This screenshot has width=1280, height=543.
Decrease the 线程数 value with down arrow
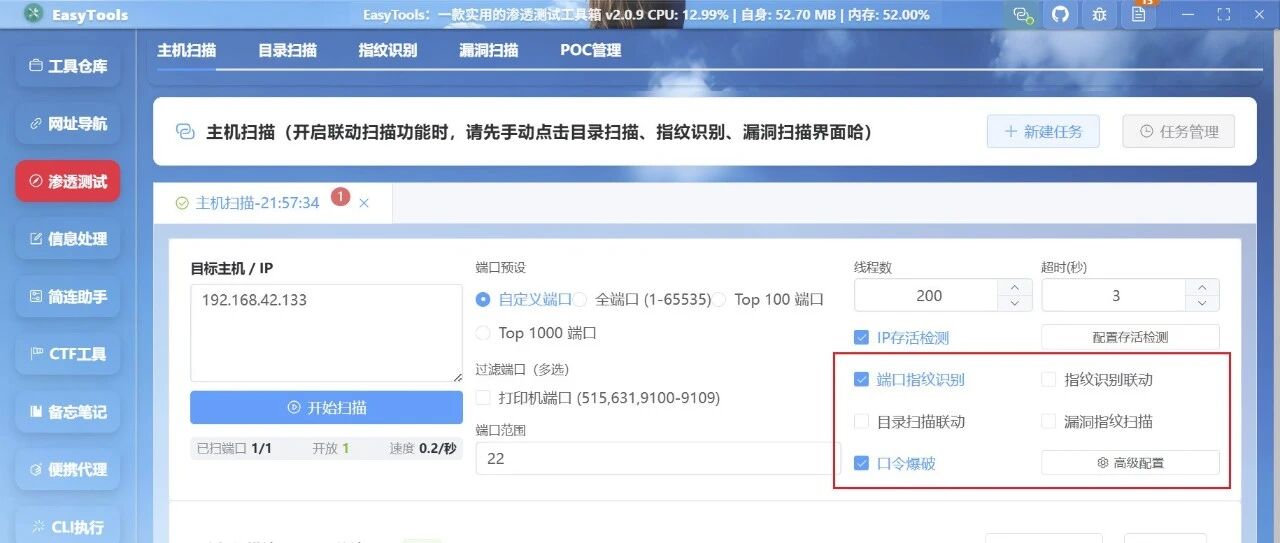pyautogui.click(x=1015, y=303)
